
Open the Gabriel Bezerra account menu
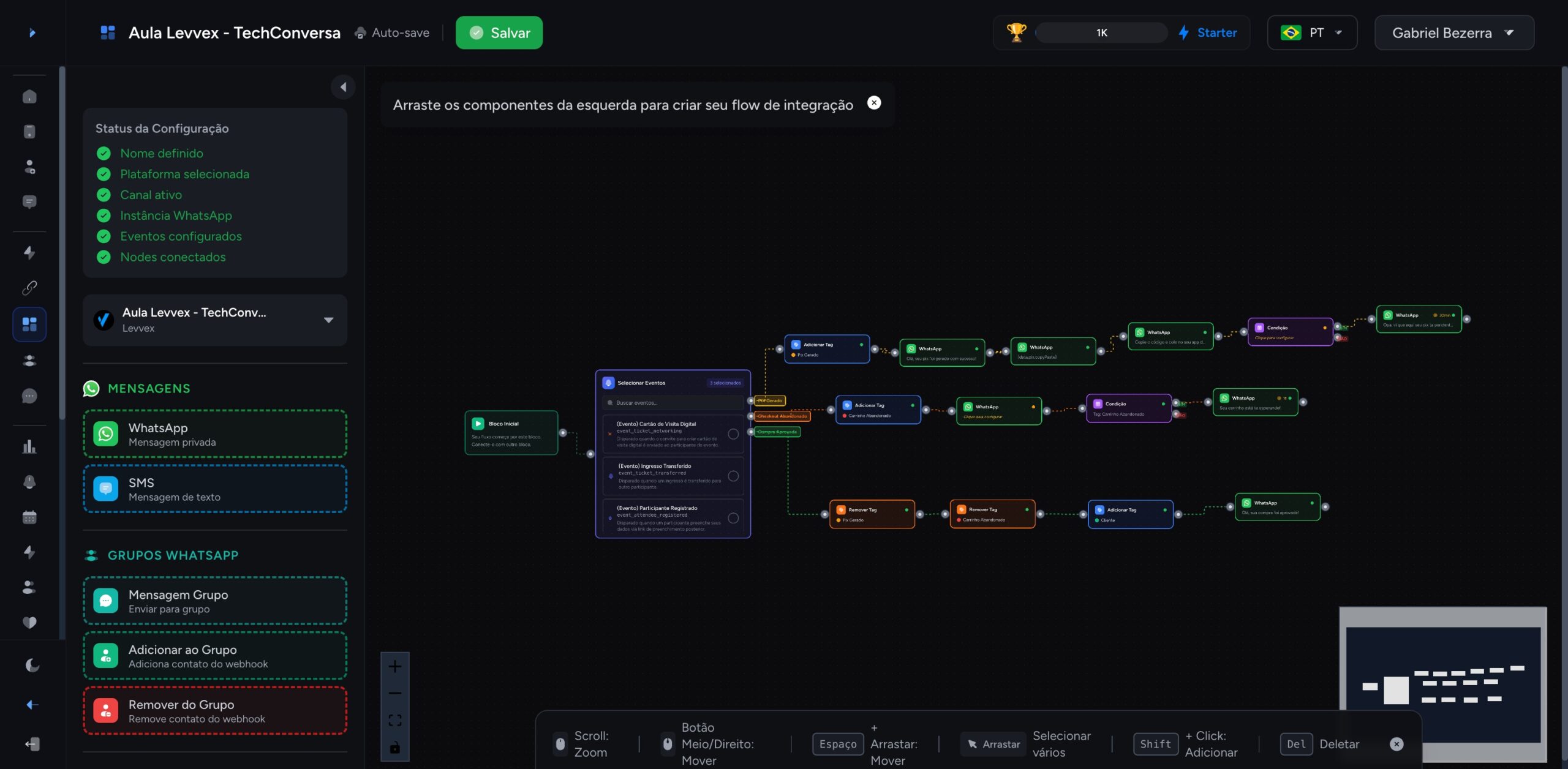click(1454, 32)
